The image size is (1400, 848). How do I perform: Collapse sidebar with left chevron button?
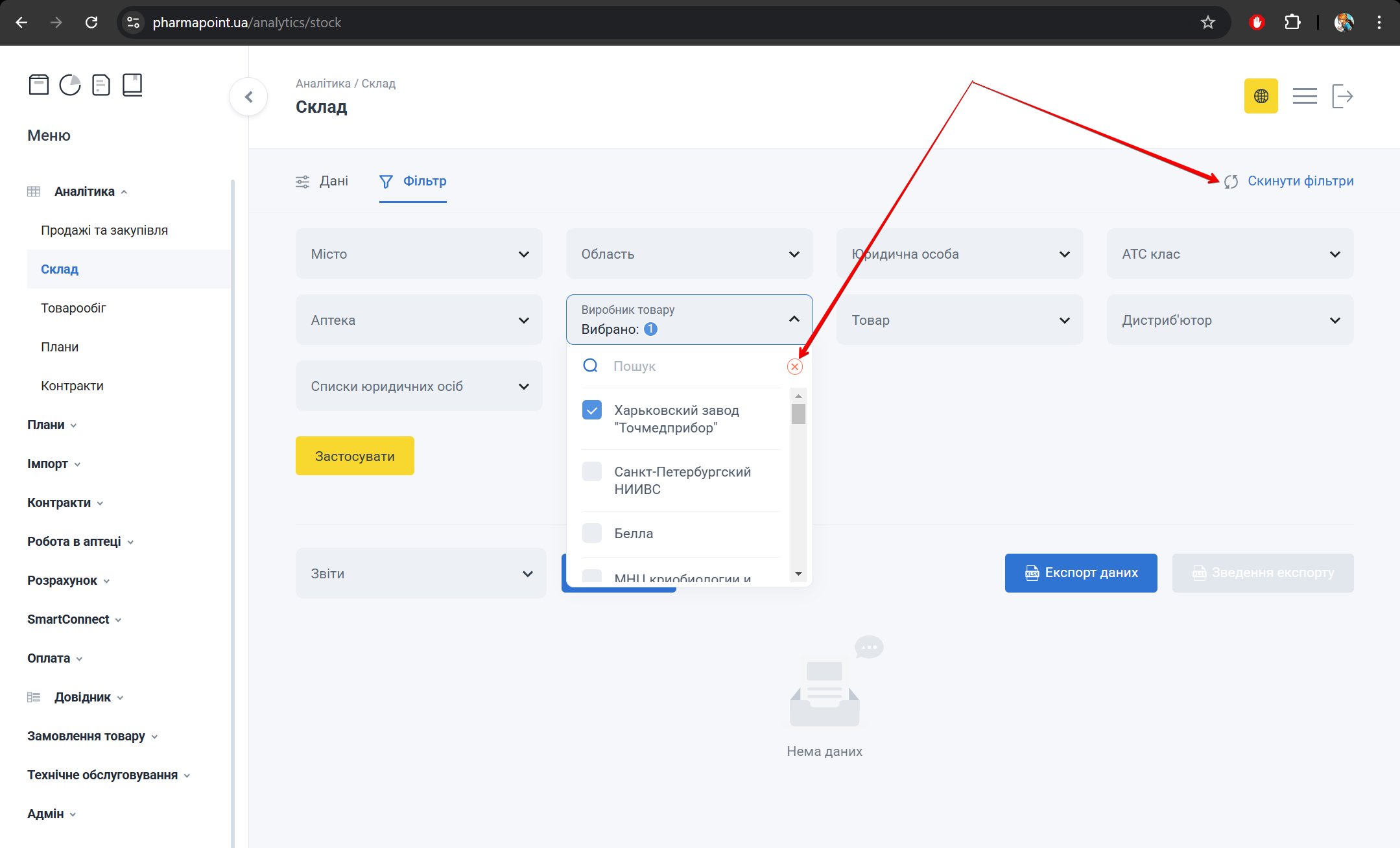point(248,97)
